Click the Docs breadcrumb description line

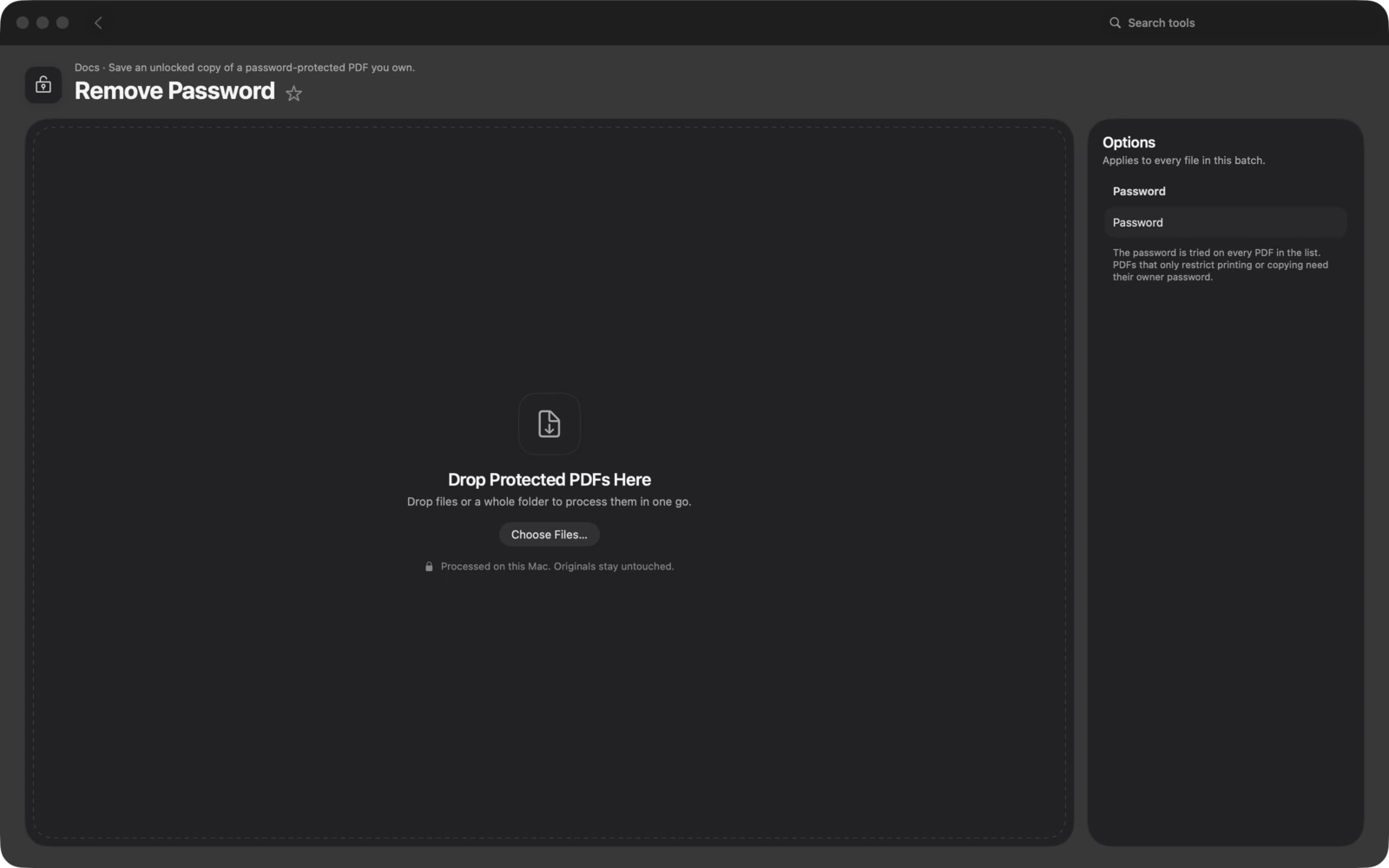tap(245, 68)
